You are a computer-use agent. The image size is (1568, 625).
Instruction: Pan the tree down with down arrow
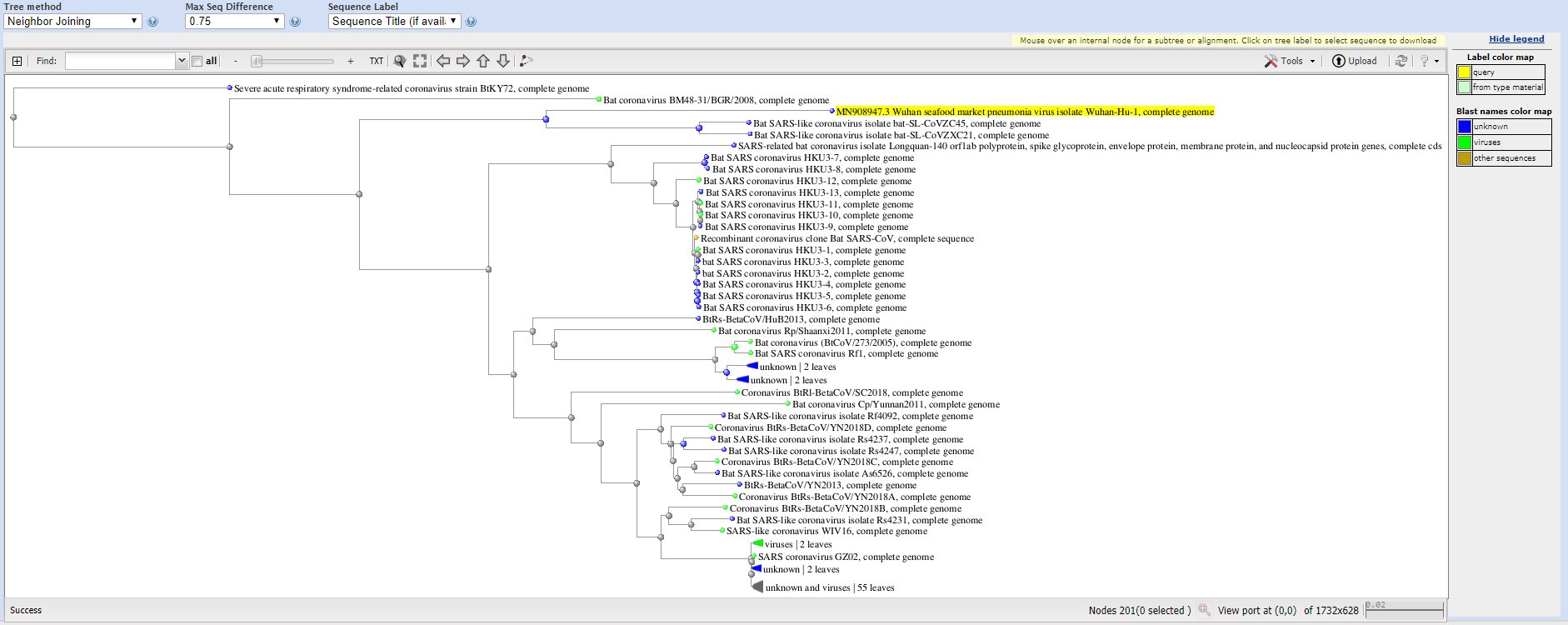click(x=503, y=61)
